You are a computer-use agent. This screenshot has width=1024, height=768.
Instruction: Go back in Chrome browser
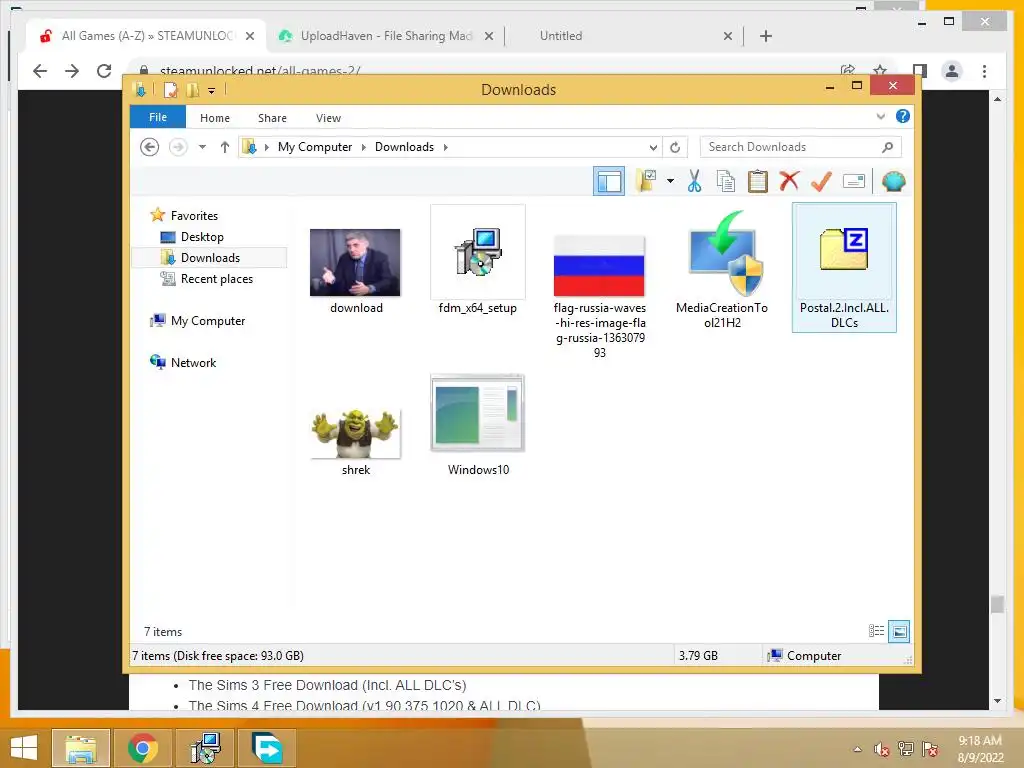click(40, 71)
